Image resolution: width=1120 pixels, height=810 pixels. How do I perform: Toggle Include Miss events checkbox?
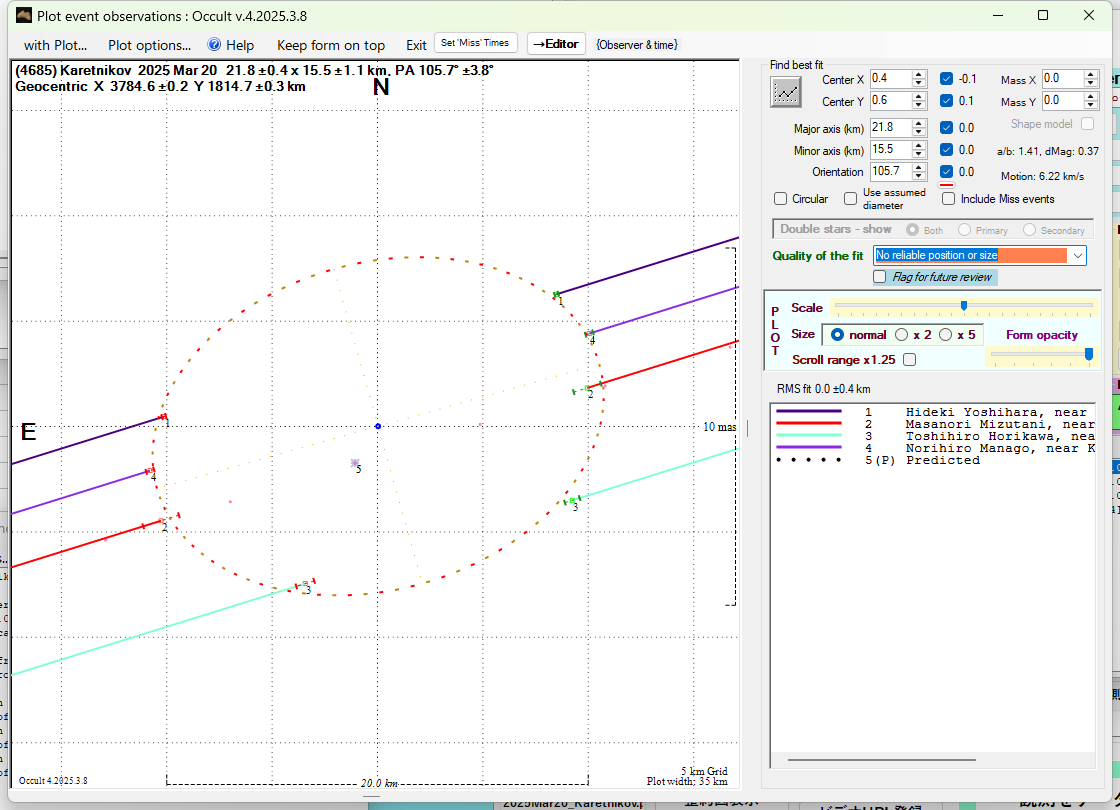click(949, 199)
